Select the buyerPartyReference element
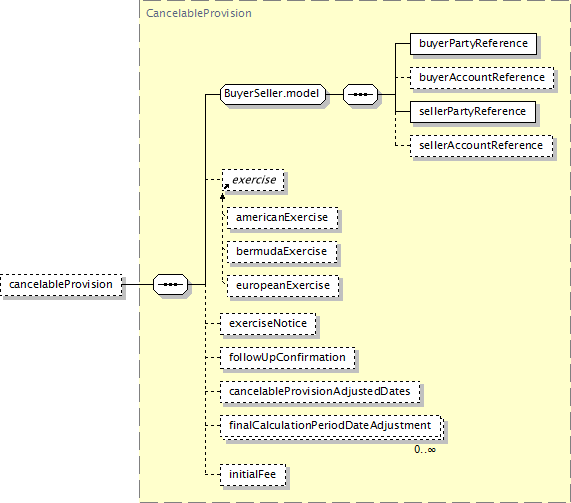Image resolution: width=571 pixels, height=503 pixels. pyautogui.click(x=473, y=44)
